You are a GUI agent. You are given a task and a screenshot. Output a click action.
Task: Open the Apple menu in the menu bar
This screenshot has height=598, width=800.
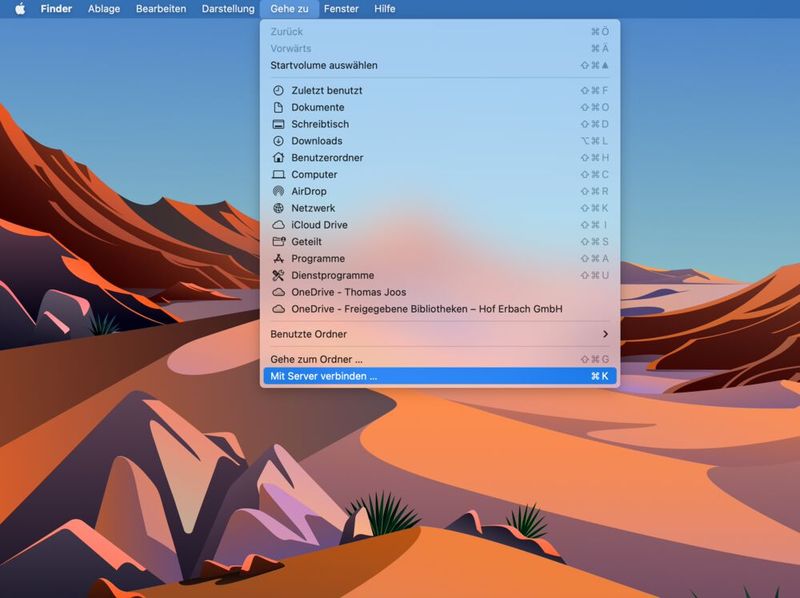pyautogui.click(x=14, y=9)
